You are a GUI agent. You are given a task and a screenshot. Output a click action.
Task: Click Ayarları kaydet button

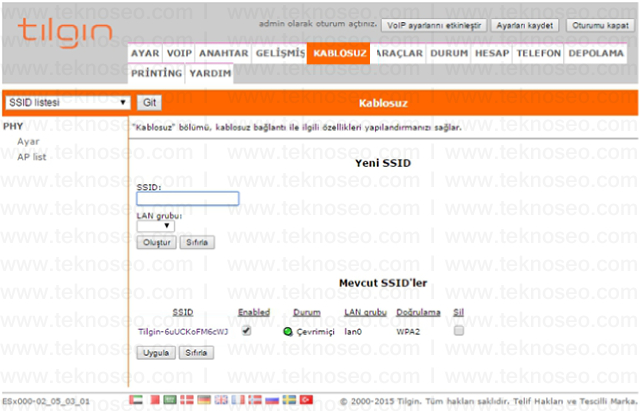click(524, 25)
